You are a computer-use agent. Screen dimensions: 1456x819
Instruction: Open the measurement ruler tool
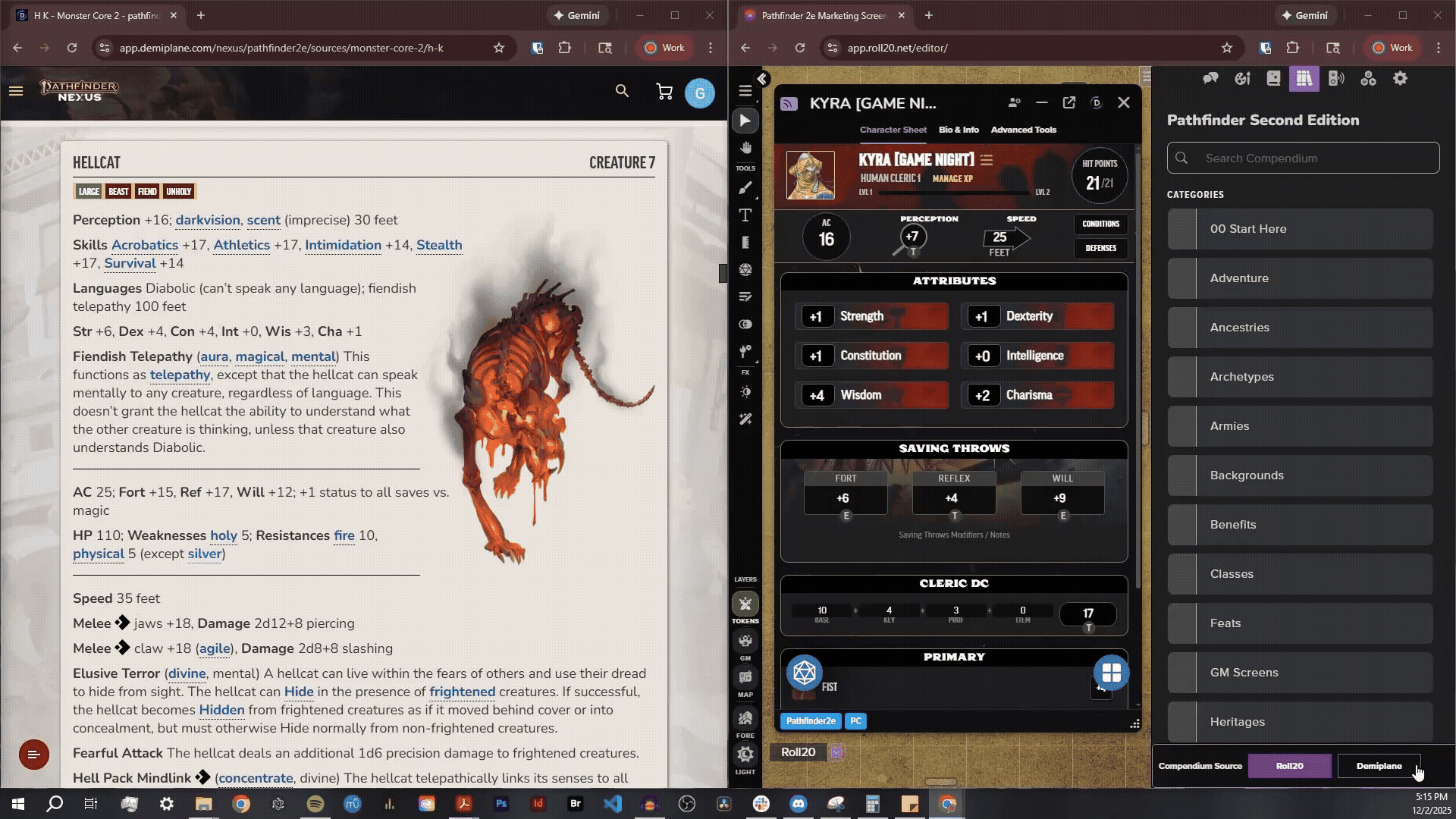point(745,243)
